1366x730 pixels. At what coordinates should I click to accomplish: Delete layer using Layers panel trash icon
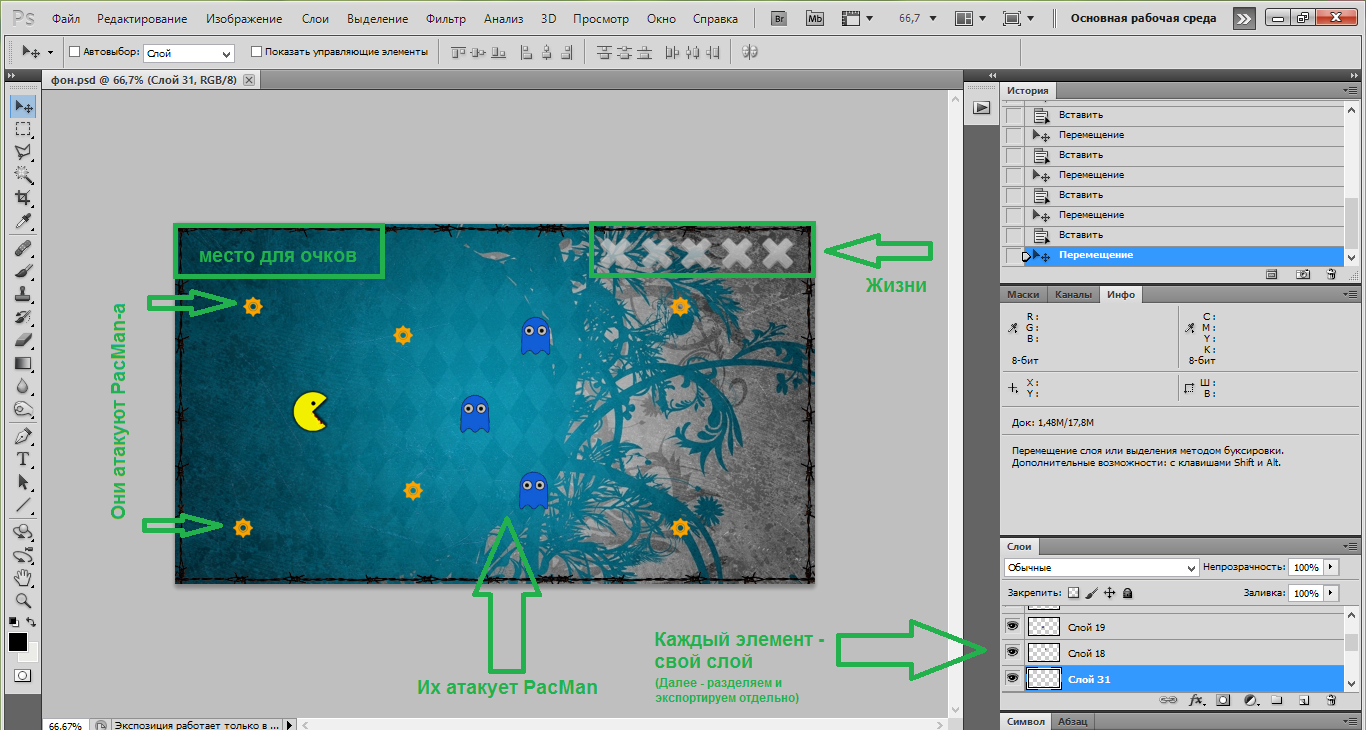point(1330,700)
